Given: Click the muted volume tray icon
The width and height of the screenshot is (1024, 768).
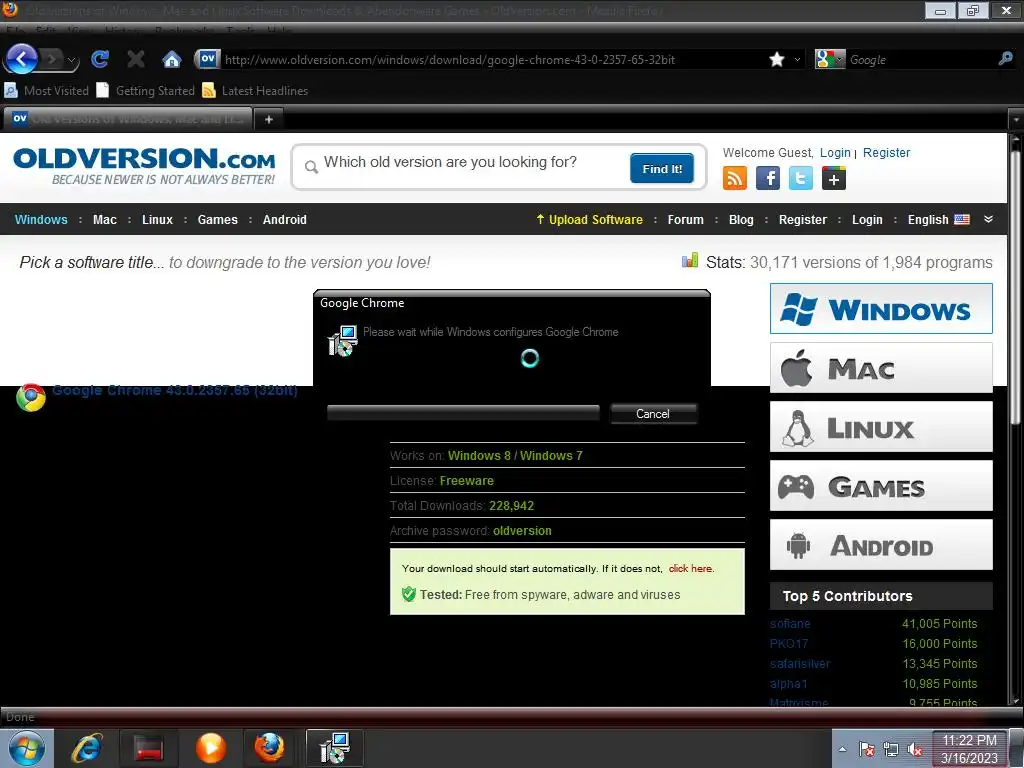Looking at the screenshot, I should coord(916,750).
